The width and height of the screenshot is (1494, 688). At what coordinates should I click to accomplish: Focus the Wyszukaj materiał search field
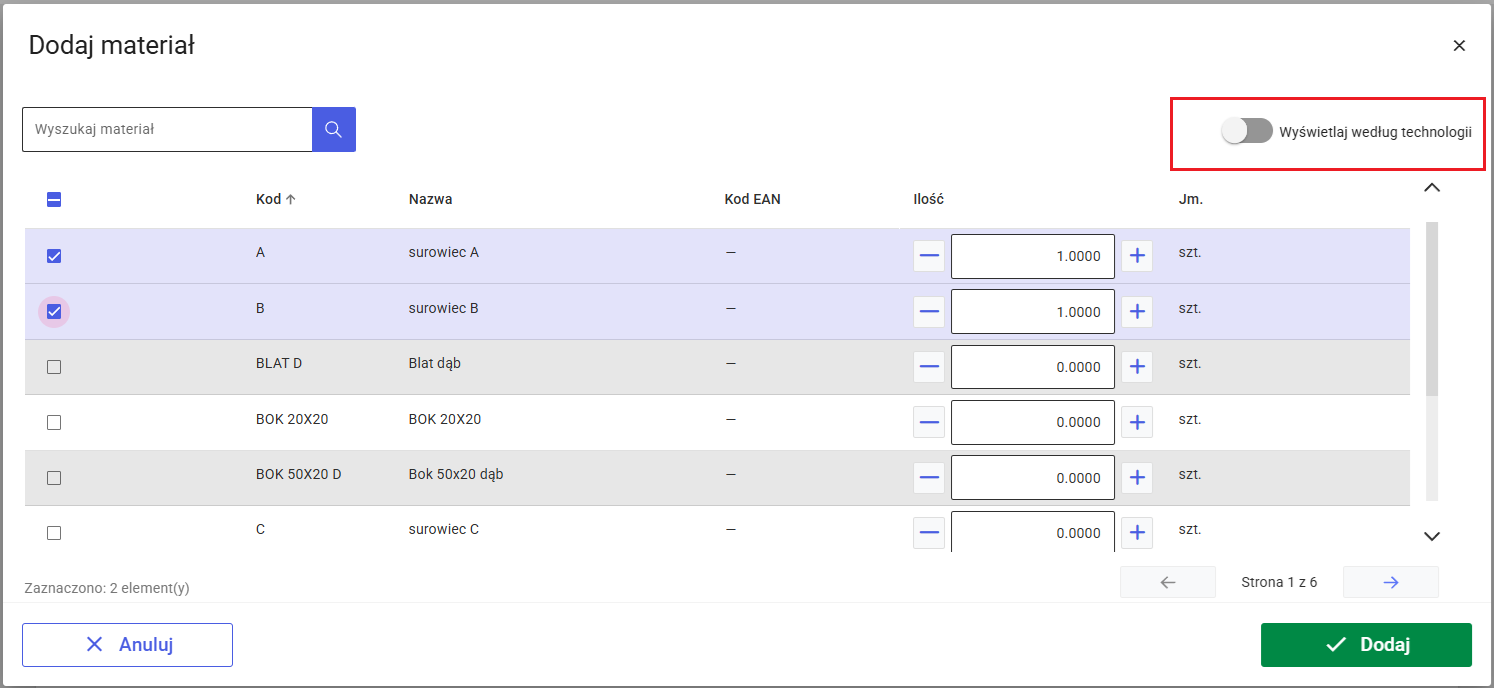(x=167, y=129)
